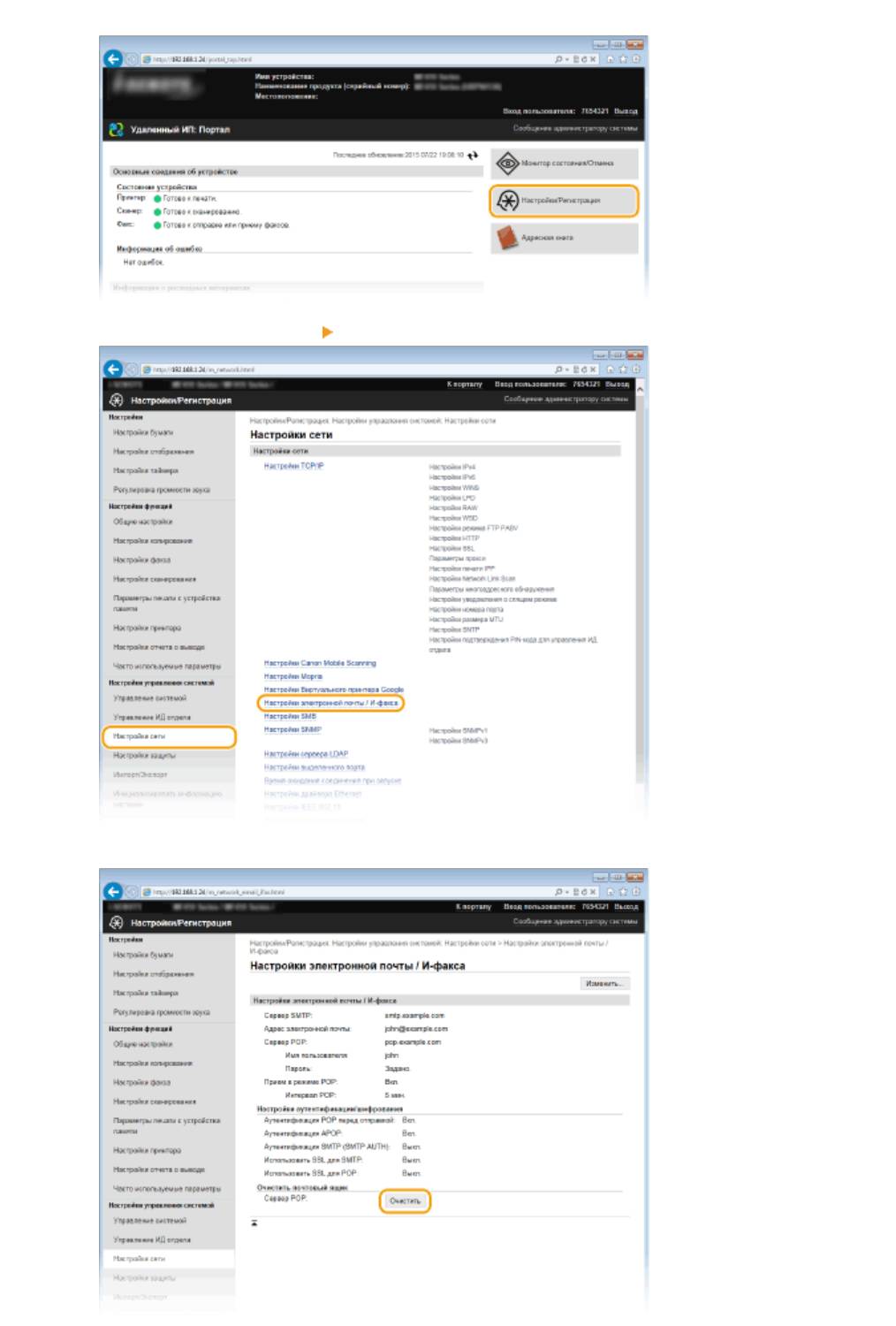Open the Настройки TCP/IP link
Image resolution: width=896 pixels, height=1326 pixels.
[x=293, y=466]
